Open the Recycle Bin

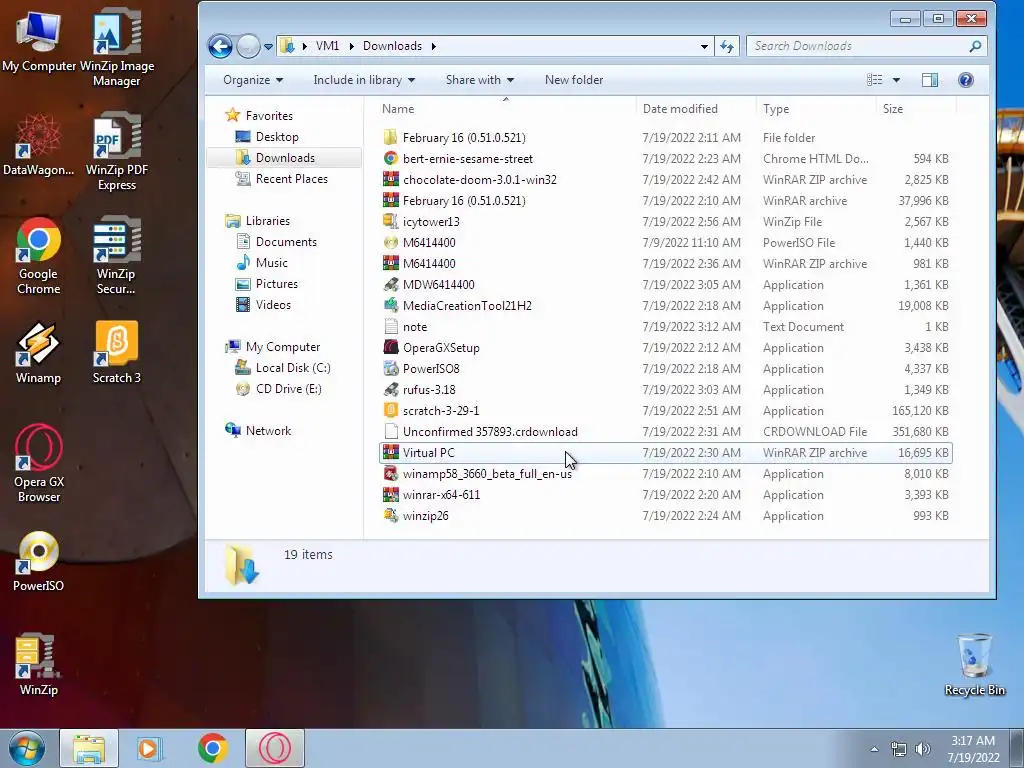[974, 665]
